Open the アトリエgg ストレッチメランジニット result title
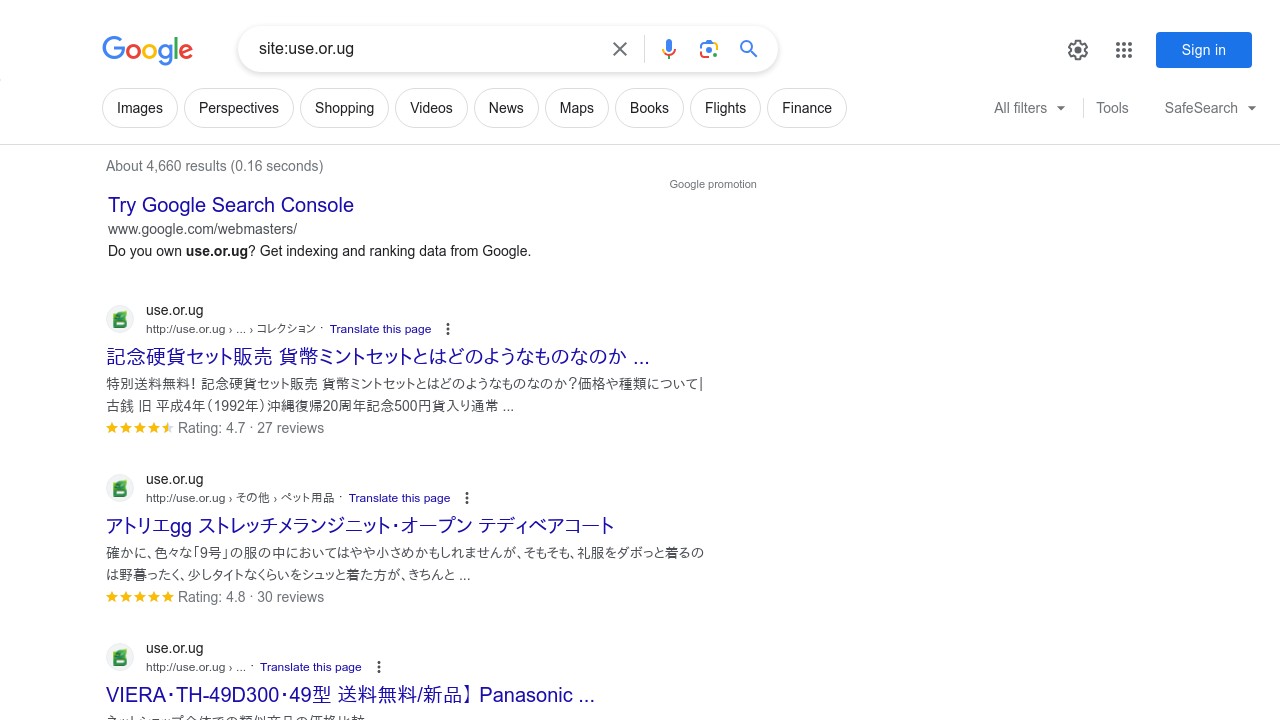Viewport: 1280px width, 720px height. click(360, 526)
